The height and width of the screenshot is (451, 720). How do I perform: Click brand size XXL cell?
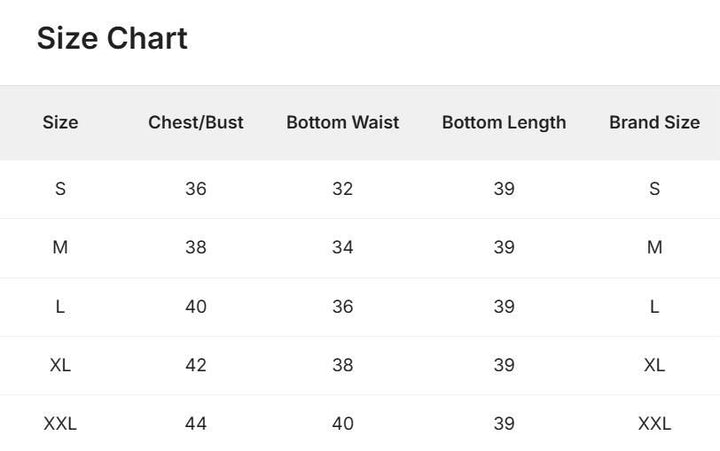click(x=654, y=424)
